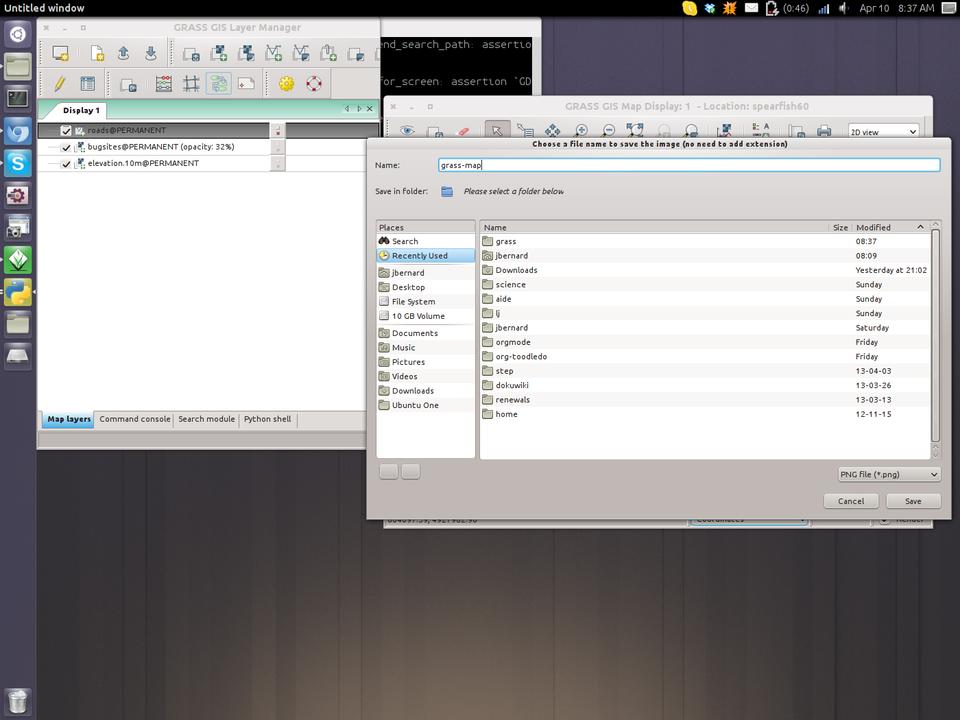960x720 pixels.
Task: Click the yellow gear settings icon
Action: [x=287, y=84]
